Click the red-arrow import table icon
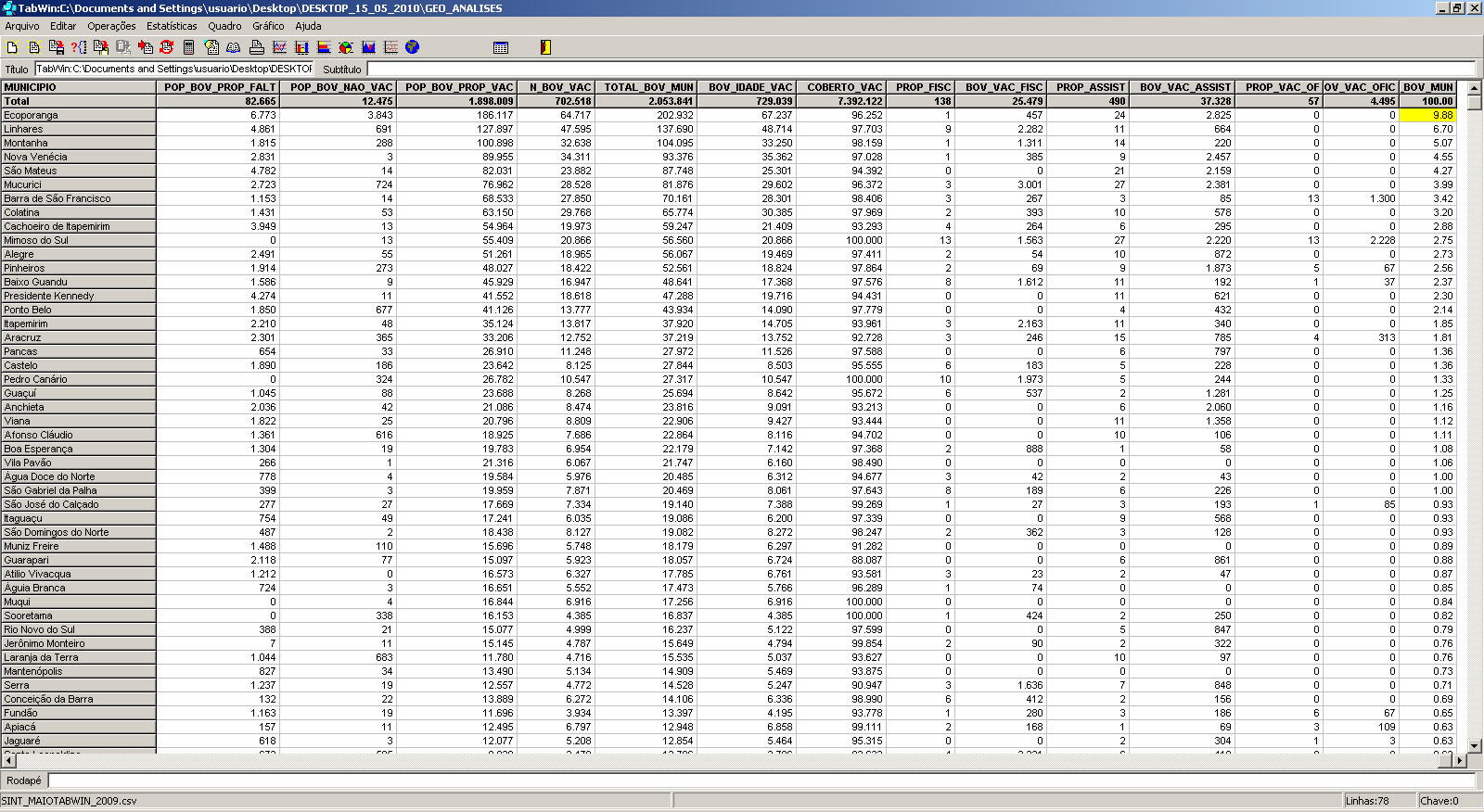 [146, 47]
